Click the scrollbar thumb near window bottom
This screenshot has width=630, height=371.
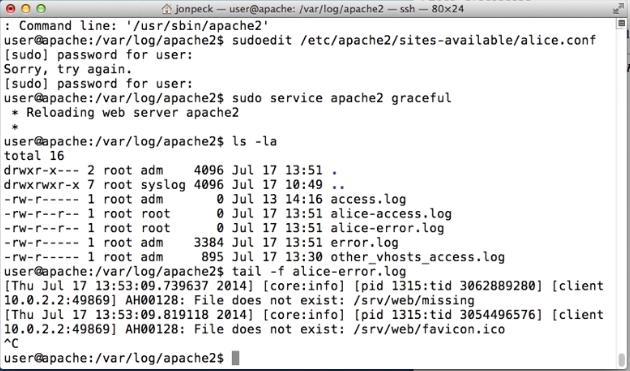pos(621,359)
